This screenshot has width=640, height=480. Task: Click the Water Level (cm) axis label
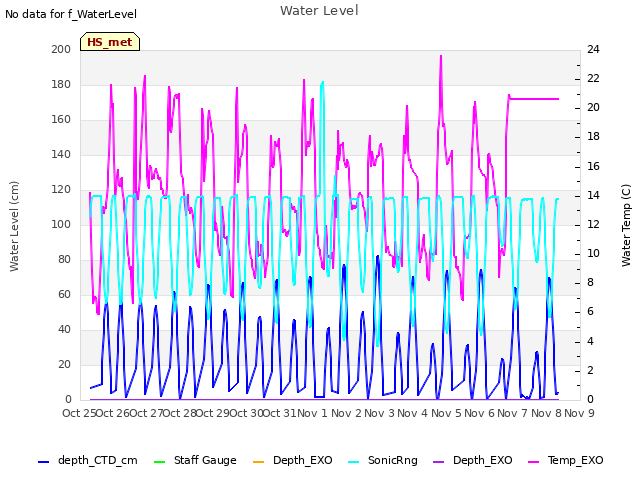[14, 226]
